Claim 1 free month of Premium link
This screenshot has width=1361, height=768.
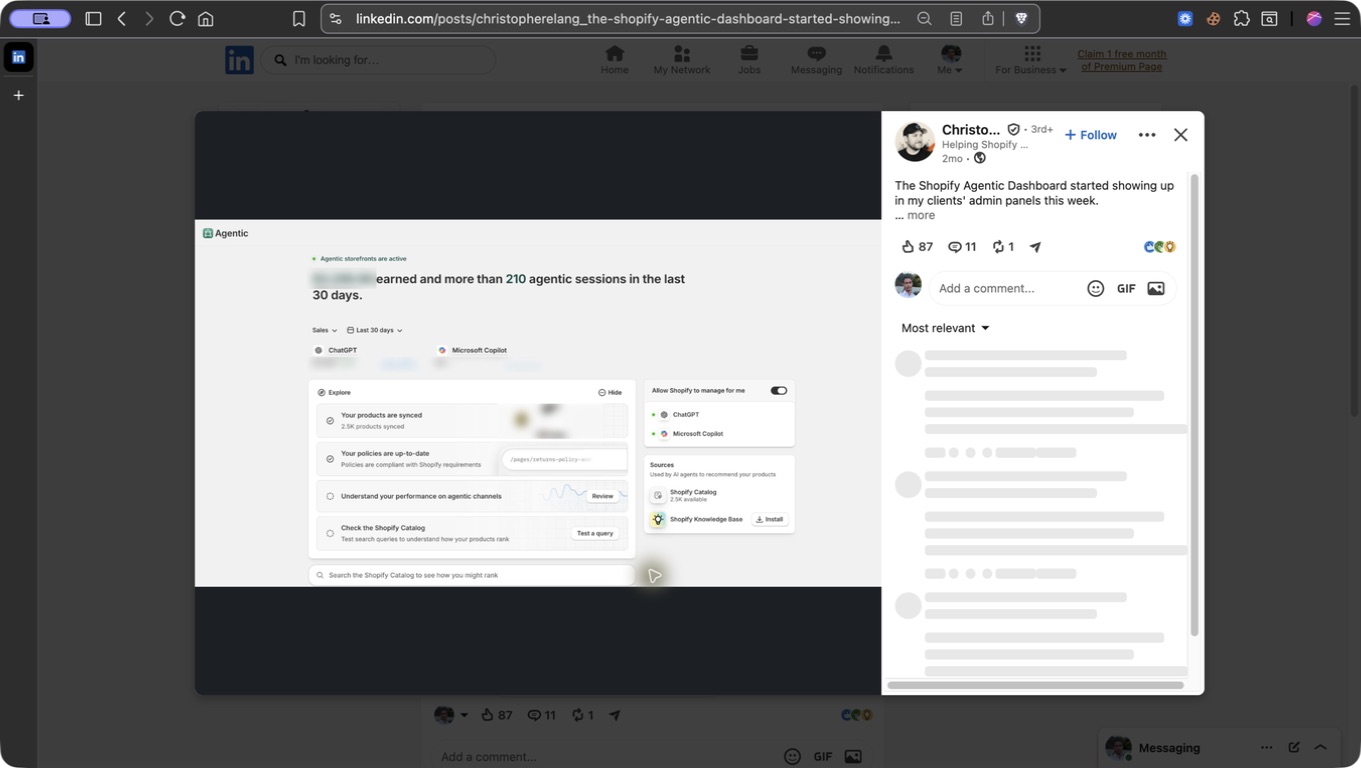point(1122,60)
